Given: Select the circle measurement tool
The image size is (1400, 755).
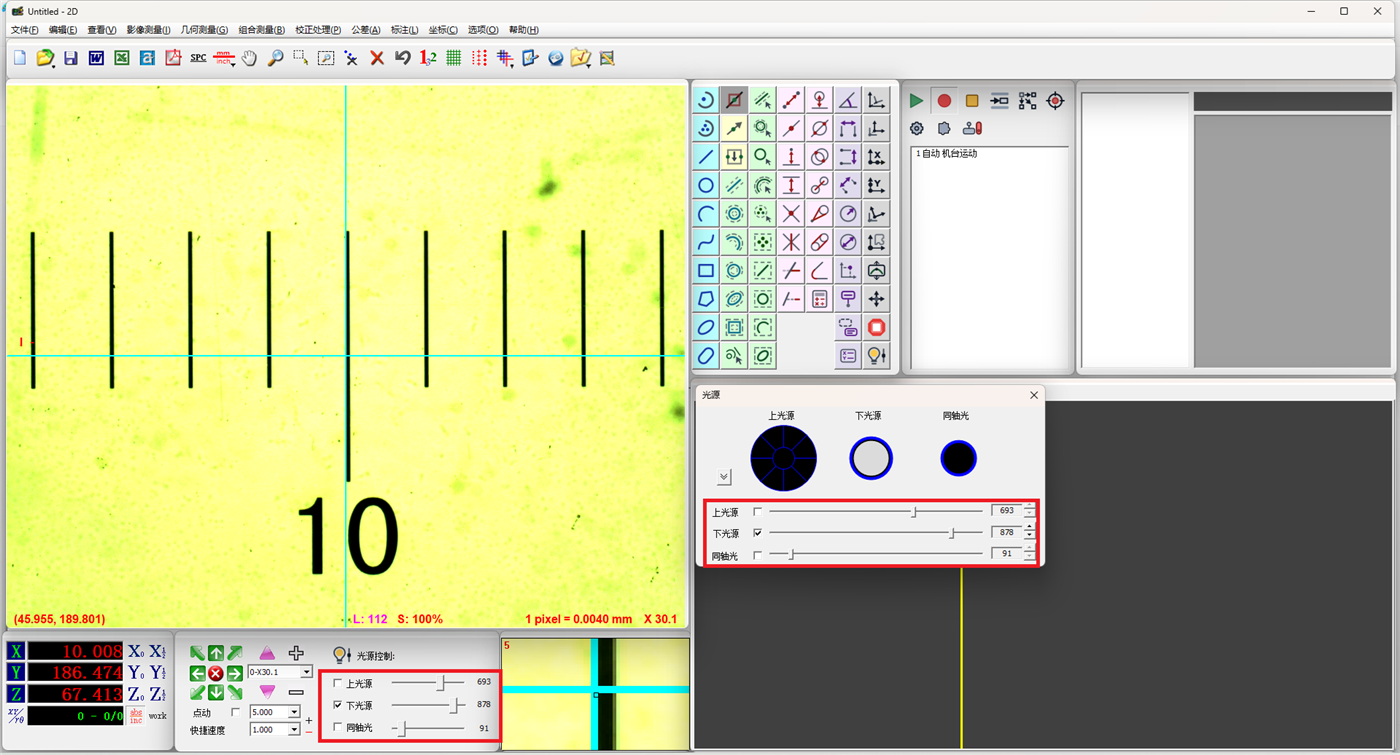Looking at the screenshot, I should (x=706, y=185).
